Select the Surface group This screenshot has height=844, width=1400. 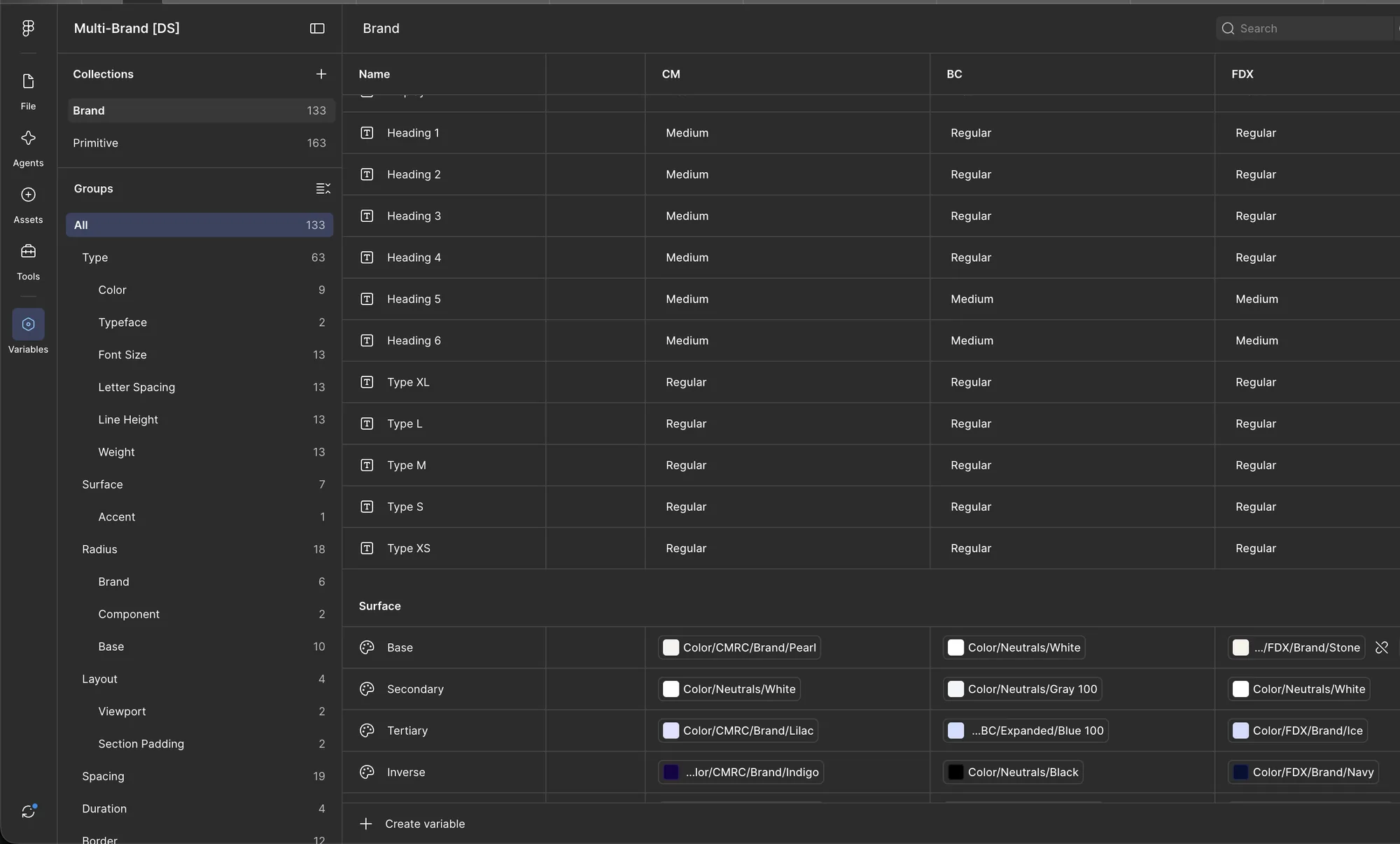(199, 484)
